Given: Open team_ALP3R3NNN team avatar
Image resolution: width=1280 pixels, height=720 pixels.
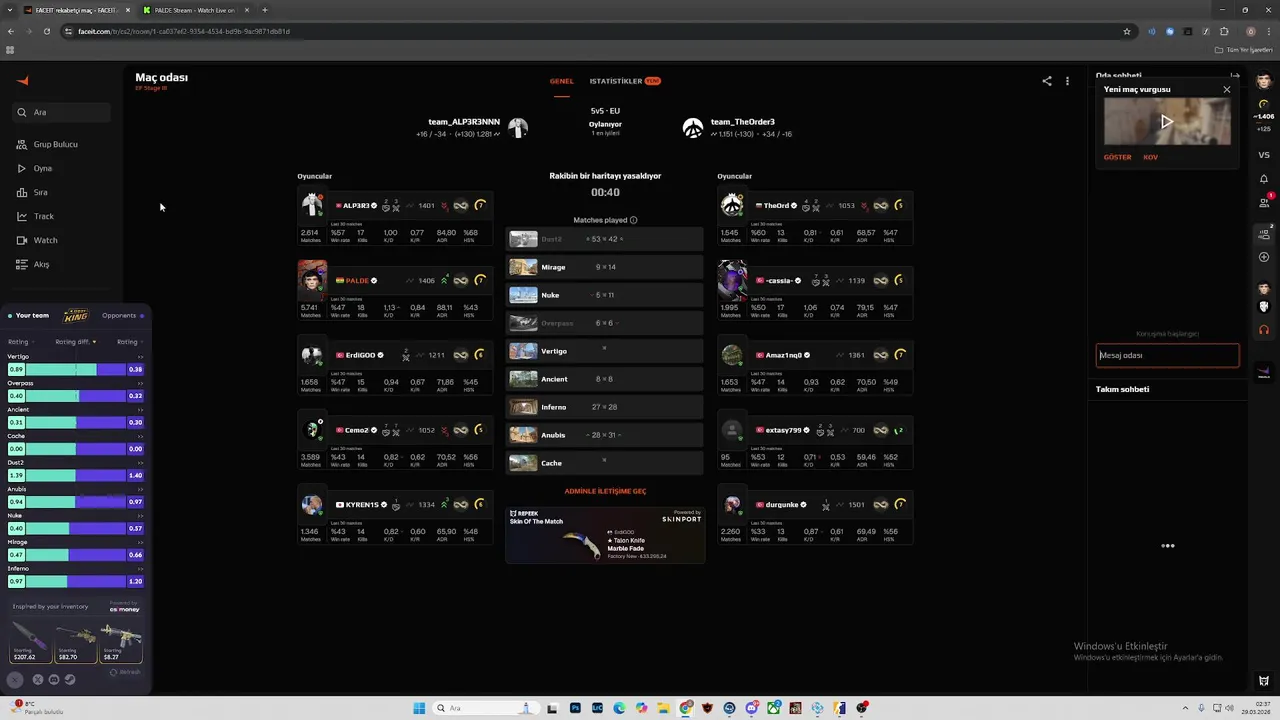Looking at the screenshot, I should click(518, 128).
